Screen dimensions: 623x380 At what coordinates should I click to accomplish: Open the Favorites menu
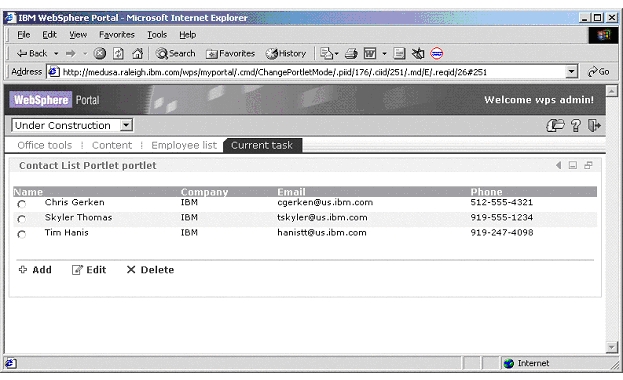[x=117, y=35]
